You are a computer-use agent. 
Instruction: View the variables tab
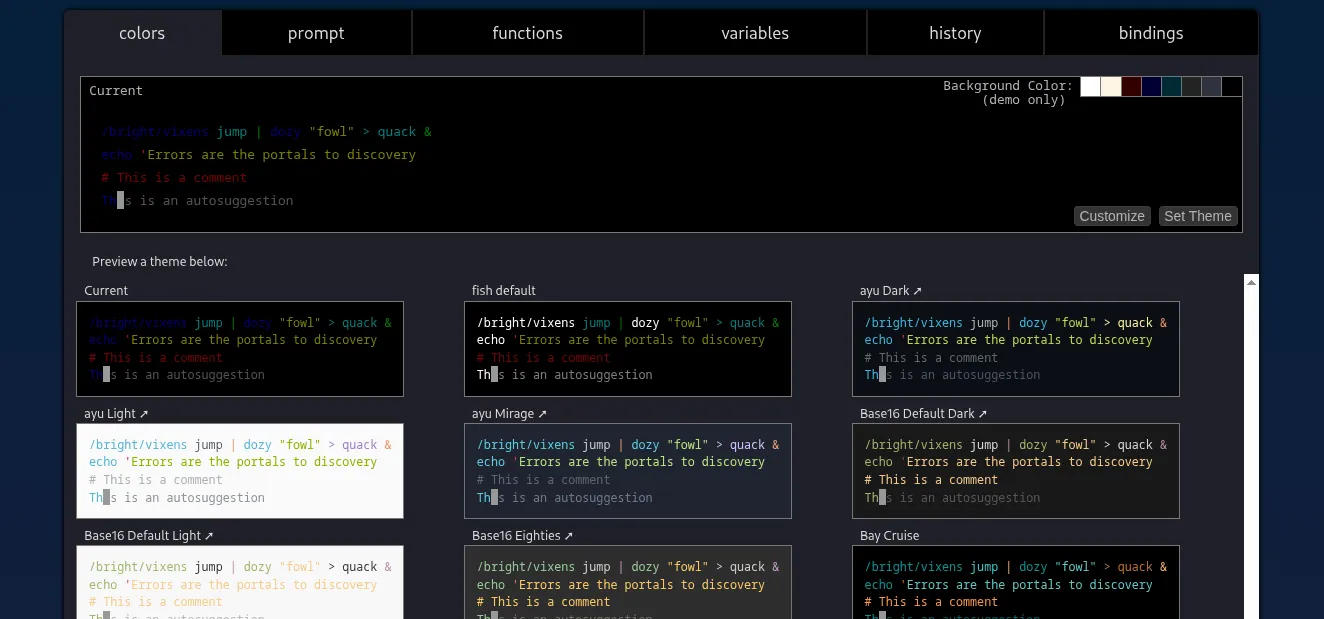(x=755, y=32)
